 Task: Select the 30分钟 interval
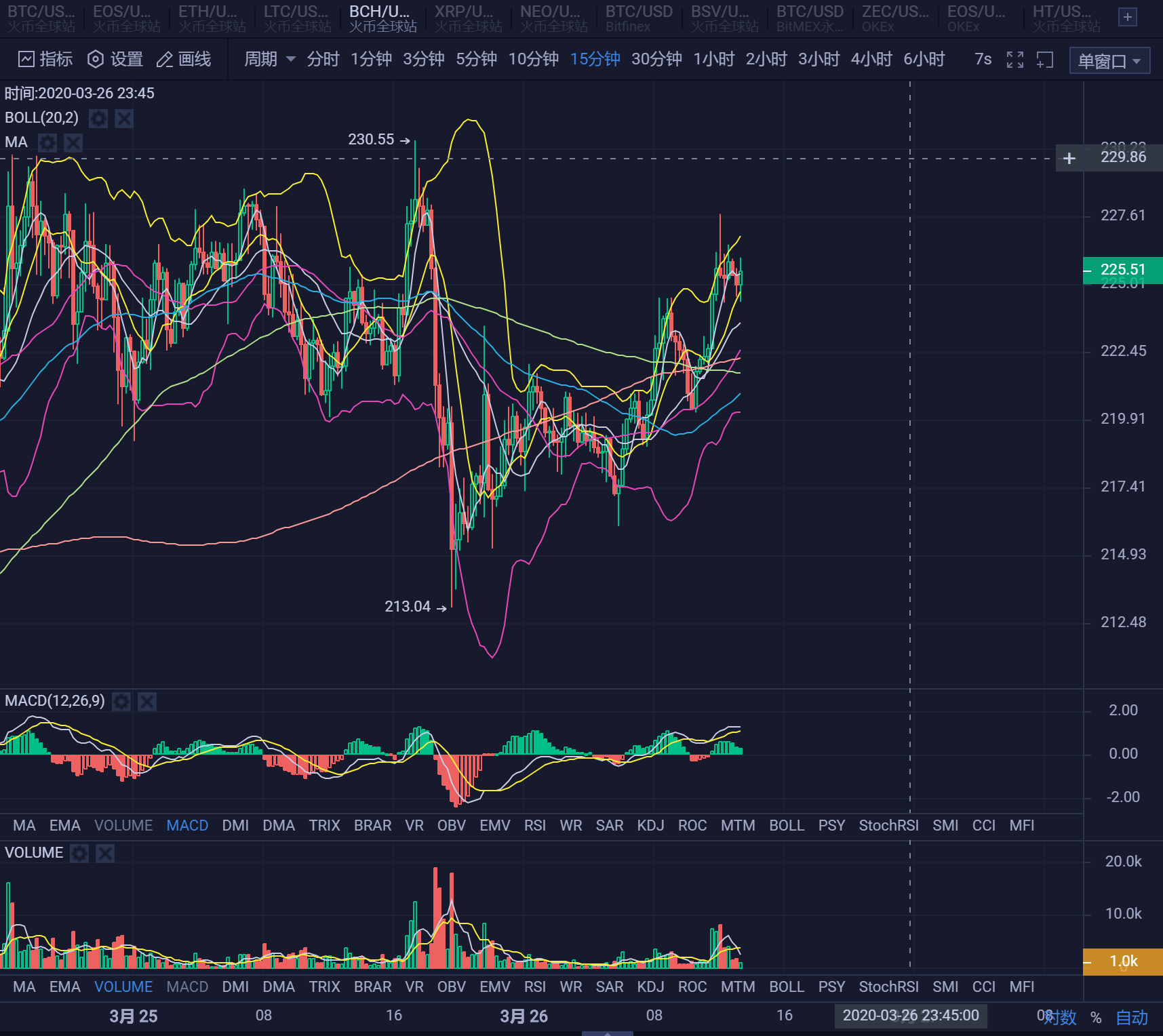tap(656, 60)
